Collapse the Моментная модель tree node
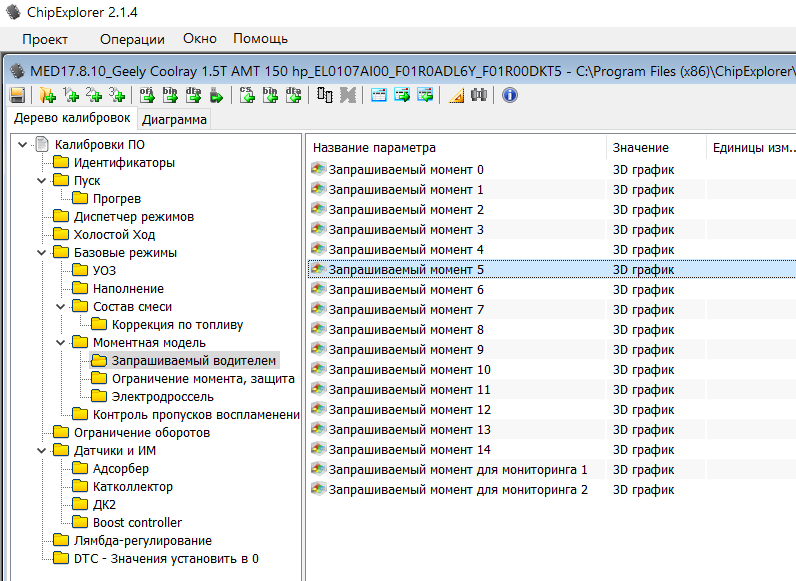Viewport: 796px width, 581px height. (60, 342)
